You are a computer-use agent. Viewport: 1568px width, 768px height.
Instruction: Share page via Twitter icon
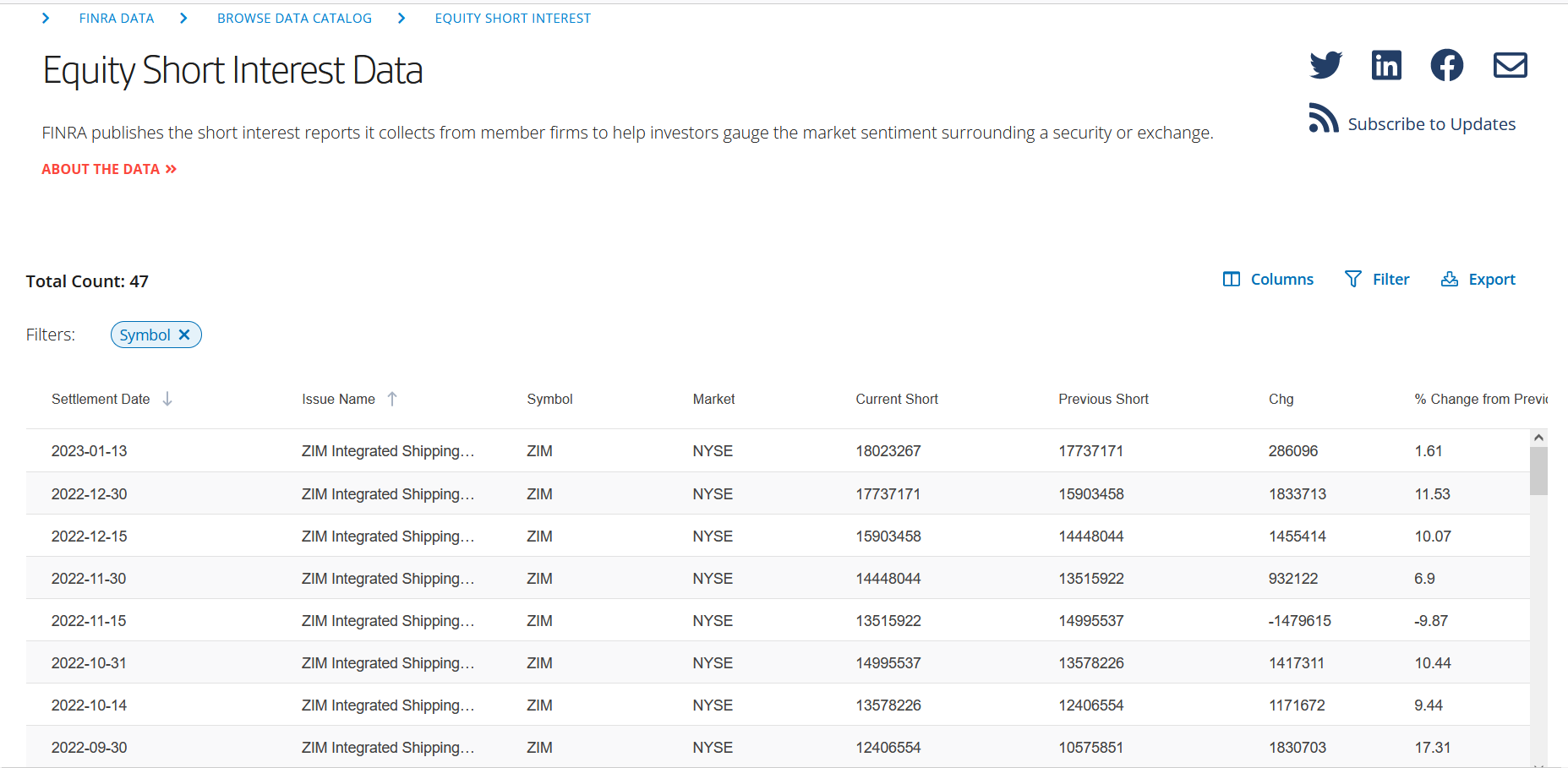click(x=1325, y=65)
